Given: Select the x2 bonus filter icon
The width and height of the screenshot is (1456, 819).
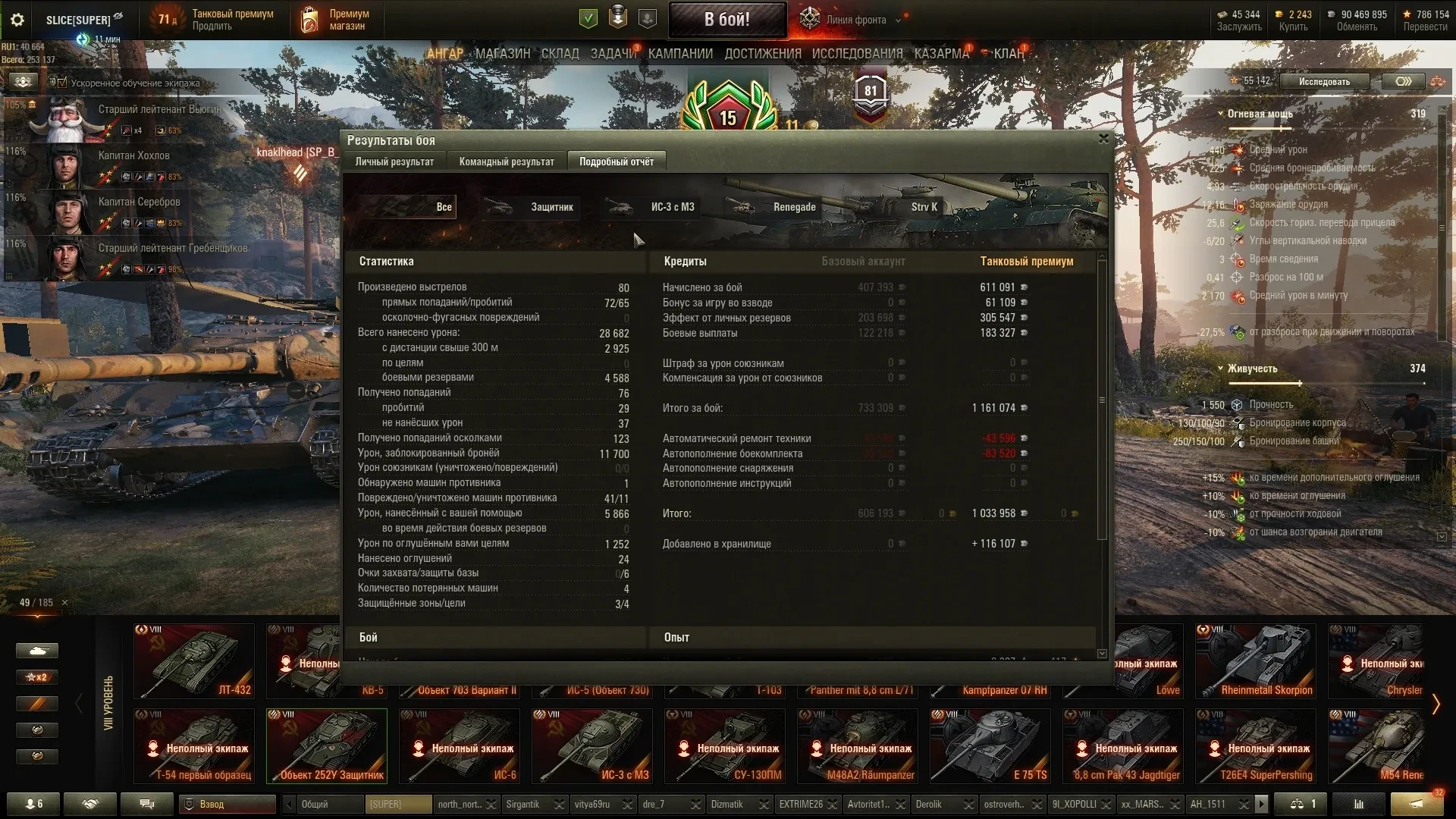Looking at the screenshot, I should coord(36,677).
